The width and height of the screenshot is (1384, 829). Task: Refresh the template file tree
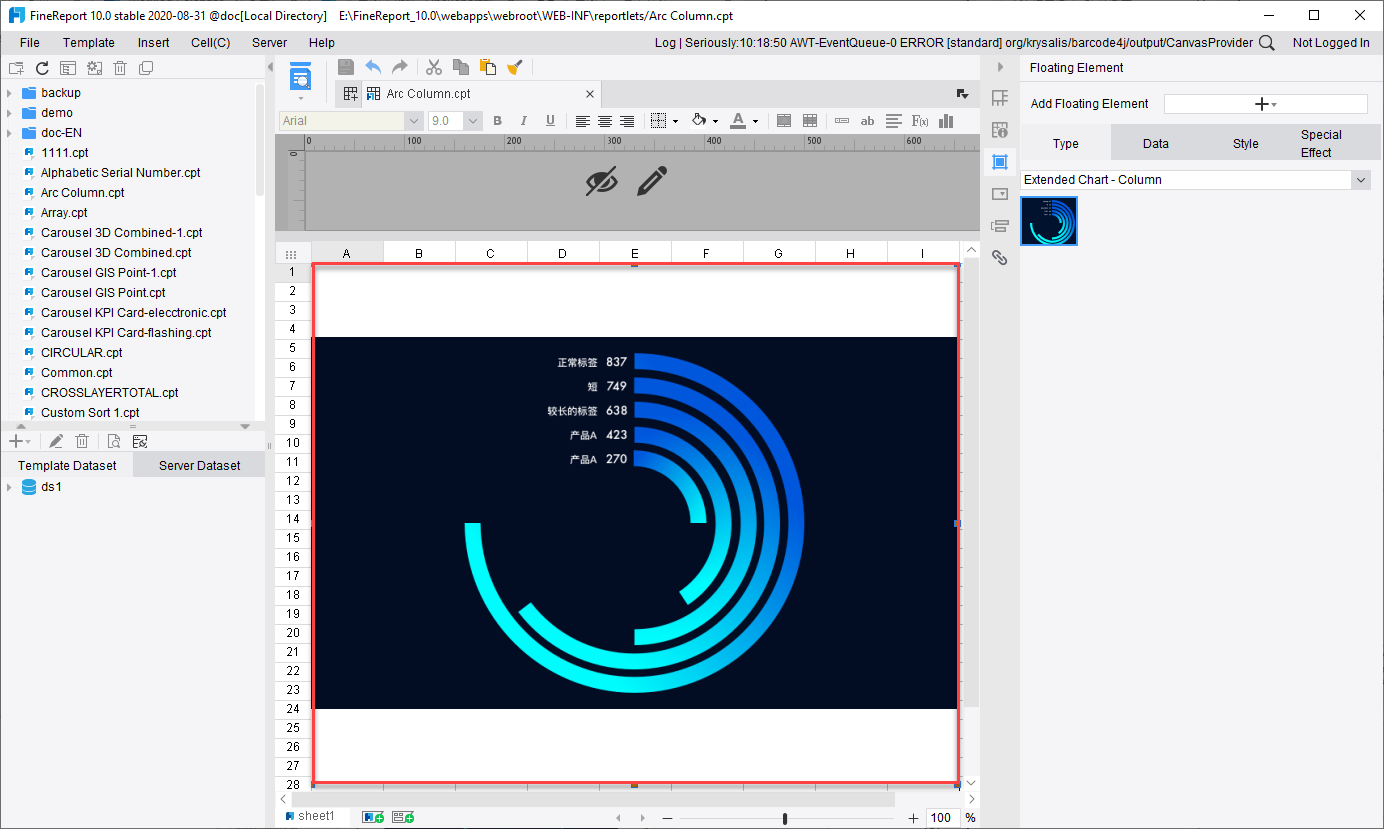[42, 68]
